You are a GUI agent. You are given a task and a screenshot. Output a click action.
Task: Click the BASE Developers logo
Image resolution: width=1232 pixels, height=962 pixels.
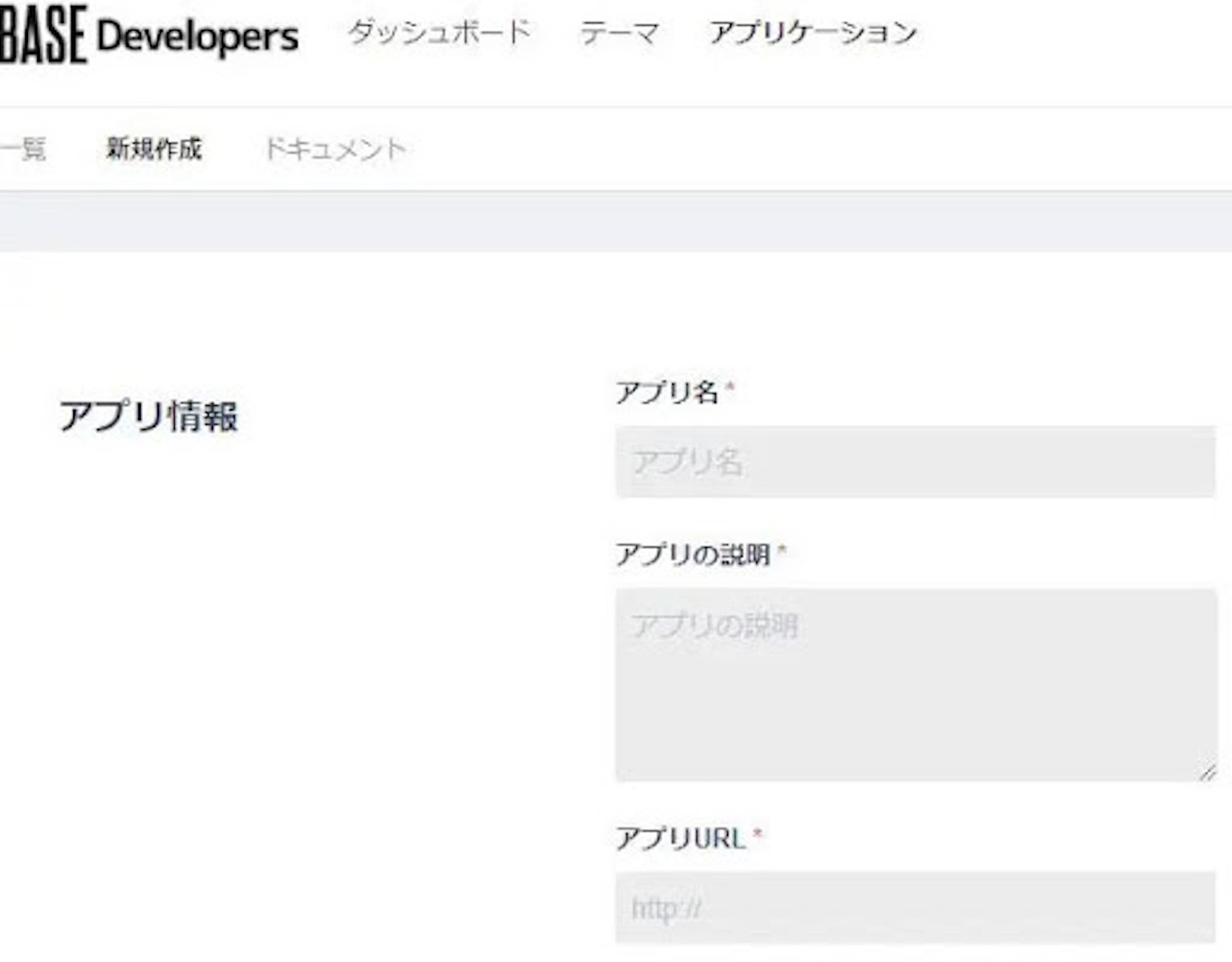[149, 34]
